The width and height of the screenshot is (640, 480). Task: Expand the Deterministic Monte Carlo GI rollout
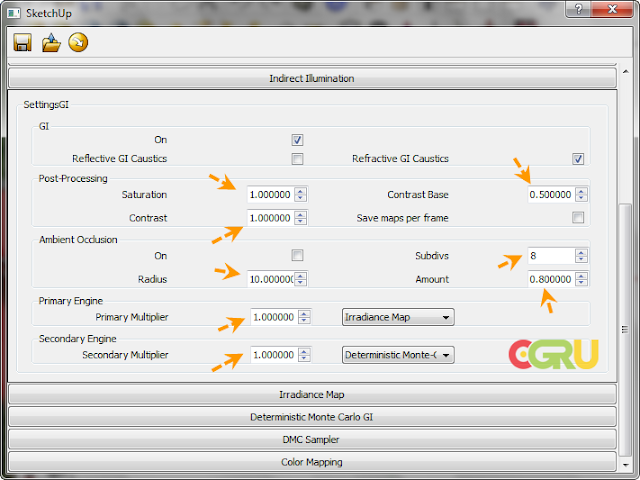(x=312, y=417)
